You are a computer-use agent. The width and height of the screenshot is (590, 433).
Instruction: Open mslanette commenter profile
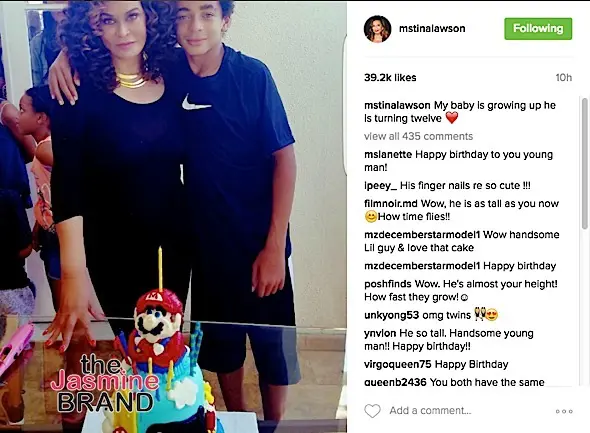point(388,155)
